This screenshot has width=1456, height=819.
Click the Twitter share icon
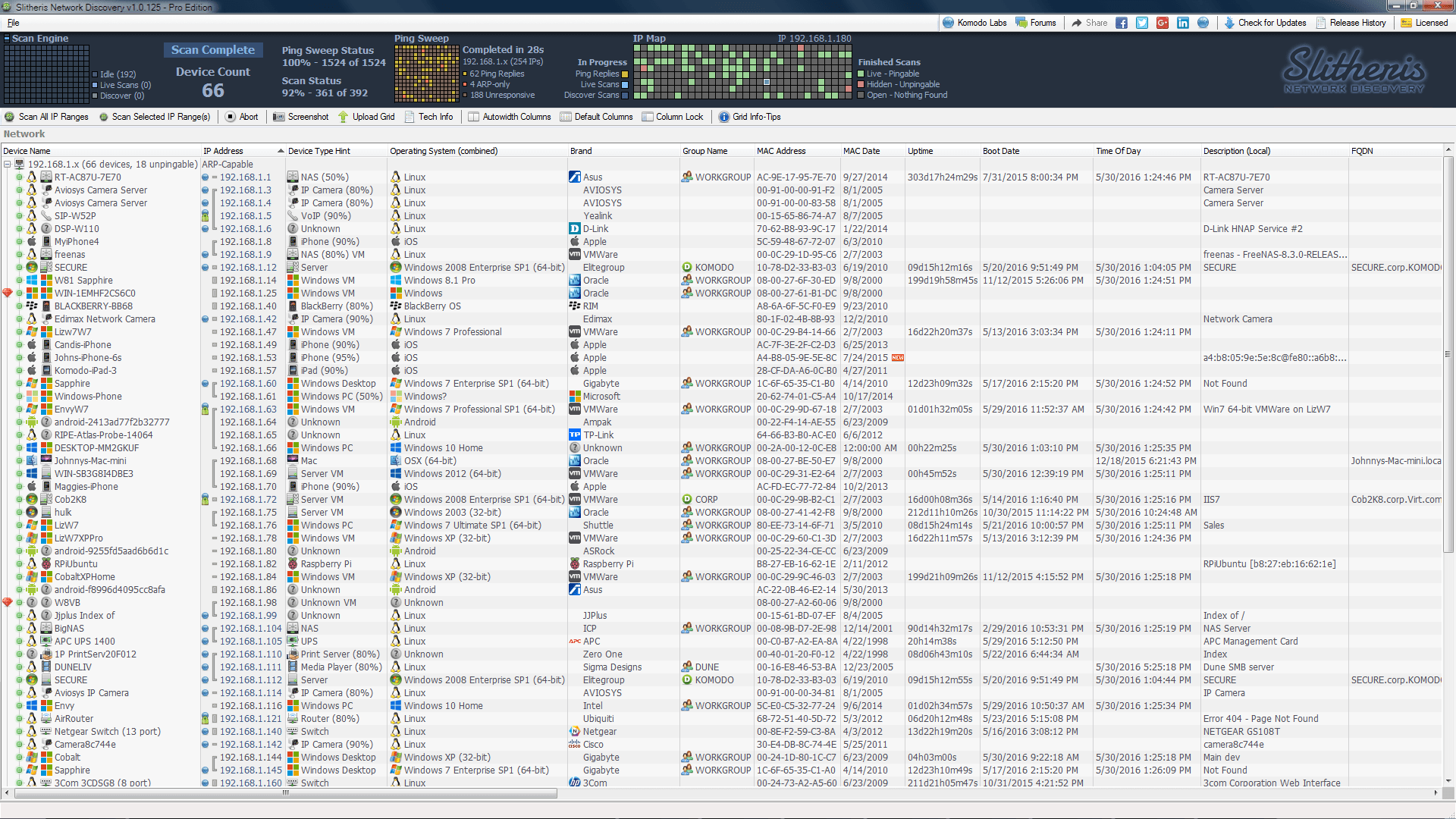1142,23
